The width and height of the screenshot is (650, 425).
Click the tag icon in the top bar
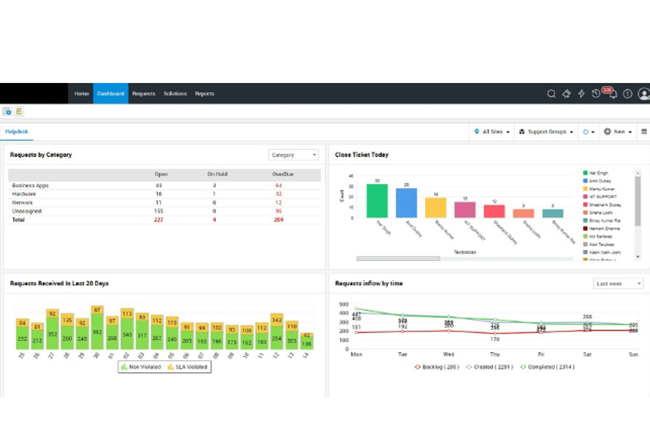[566, 94]
